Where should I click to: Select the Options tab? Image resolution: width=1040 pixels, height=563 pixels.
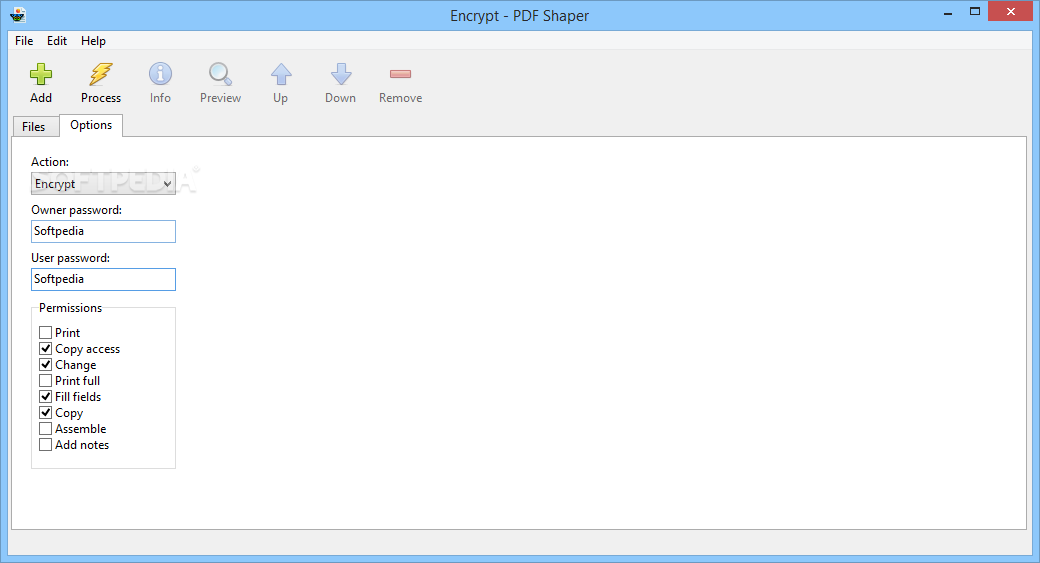(x=91, y=125)
